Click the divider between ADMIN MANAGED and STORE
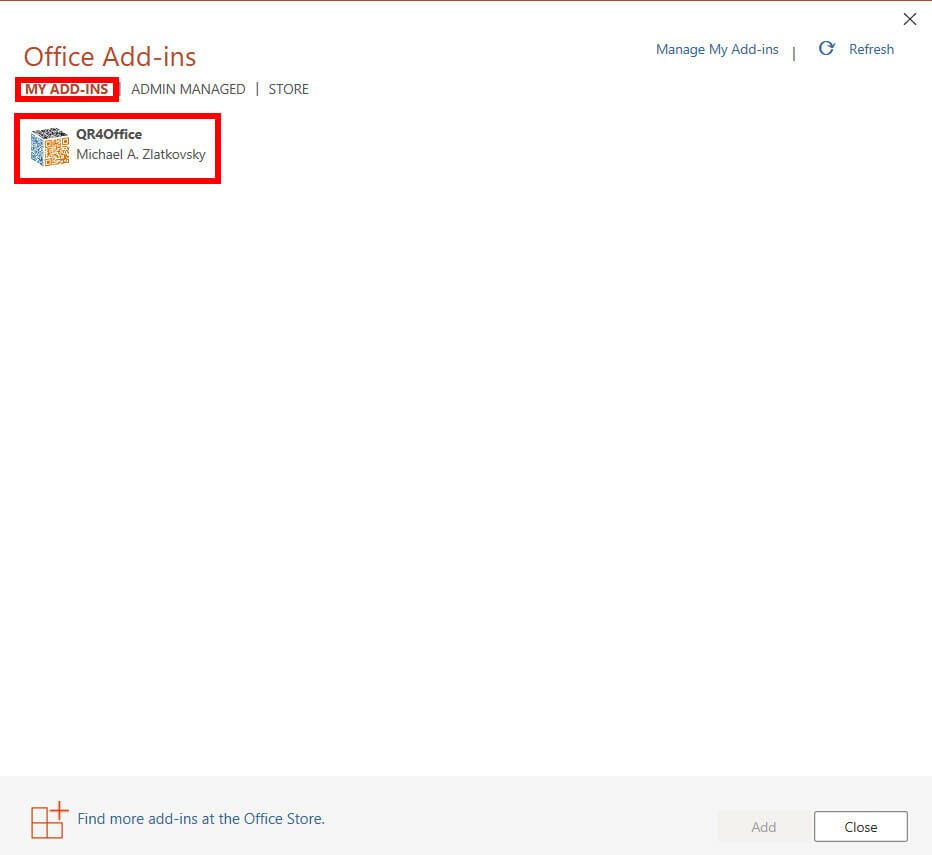Screen dimensions: 932x855 click(x=257, y=89)
